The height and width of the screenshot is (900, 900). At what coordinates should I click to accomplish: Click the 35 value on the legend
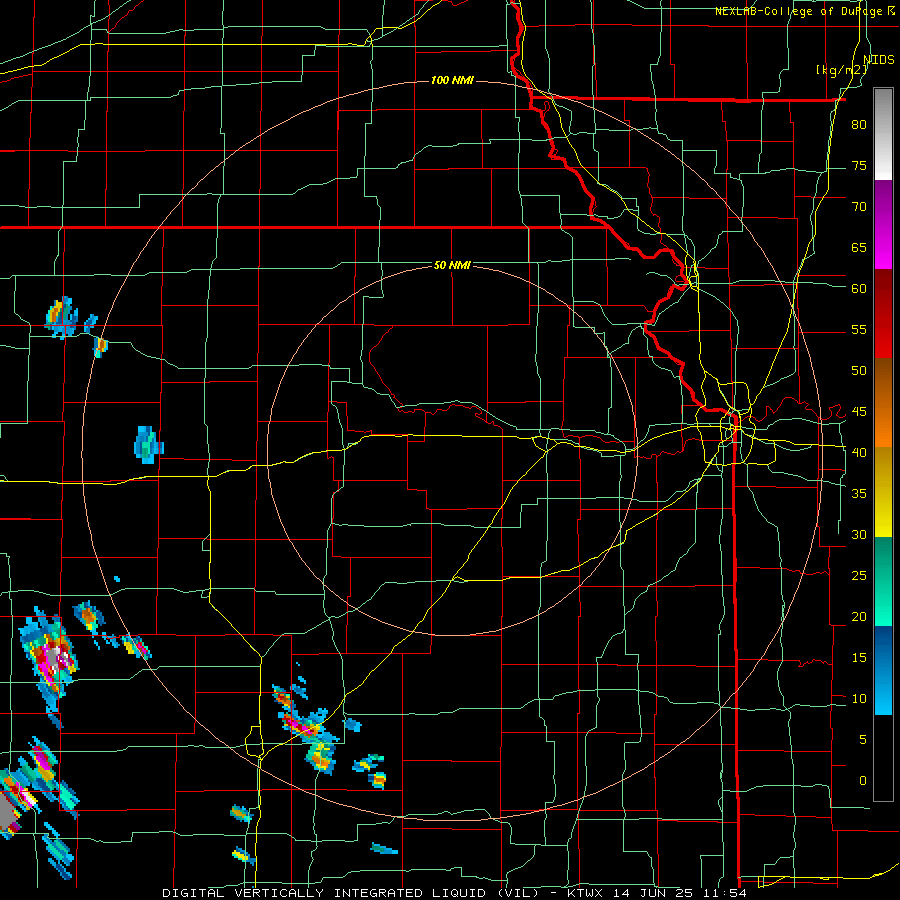pos(859,494)
